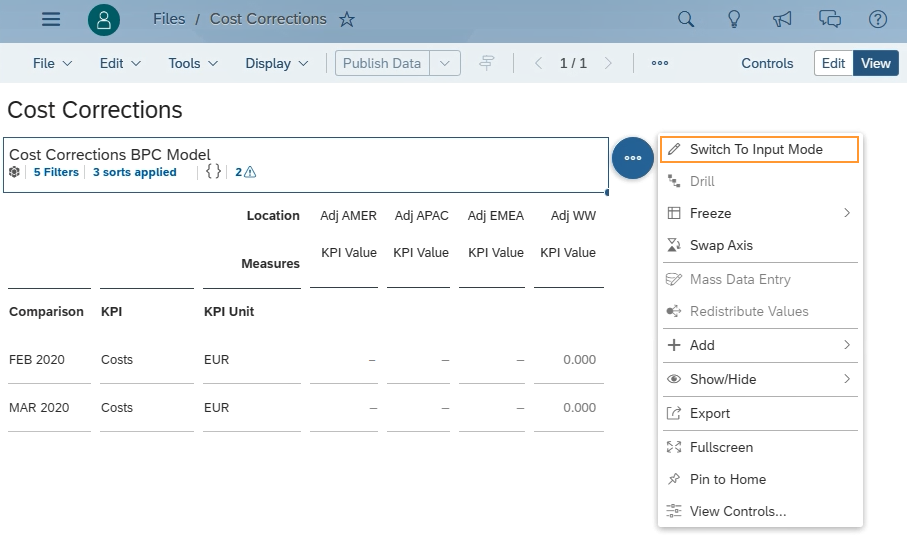The width and height of the screenshot is (907, 541).
Task: Go to Files breadcrumb
Action: [x=169, y=19]
